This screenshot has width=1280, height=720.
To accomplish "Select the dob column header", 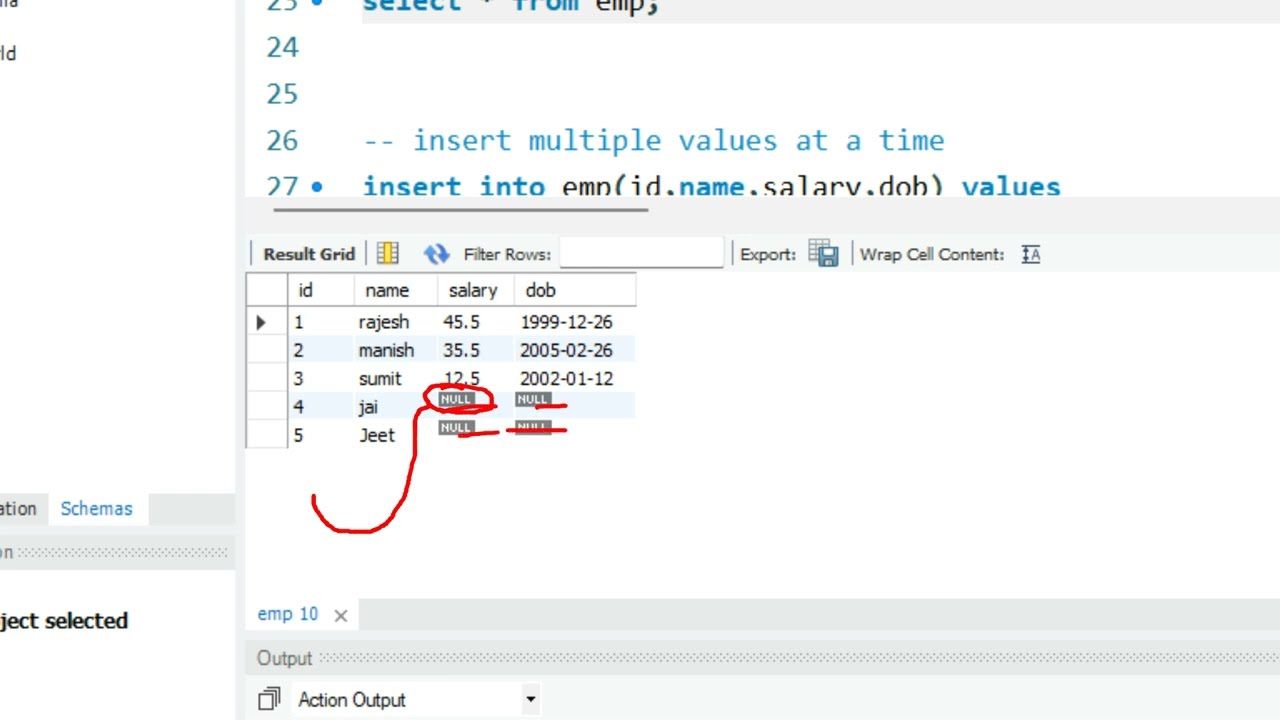I will [574, 290].
